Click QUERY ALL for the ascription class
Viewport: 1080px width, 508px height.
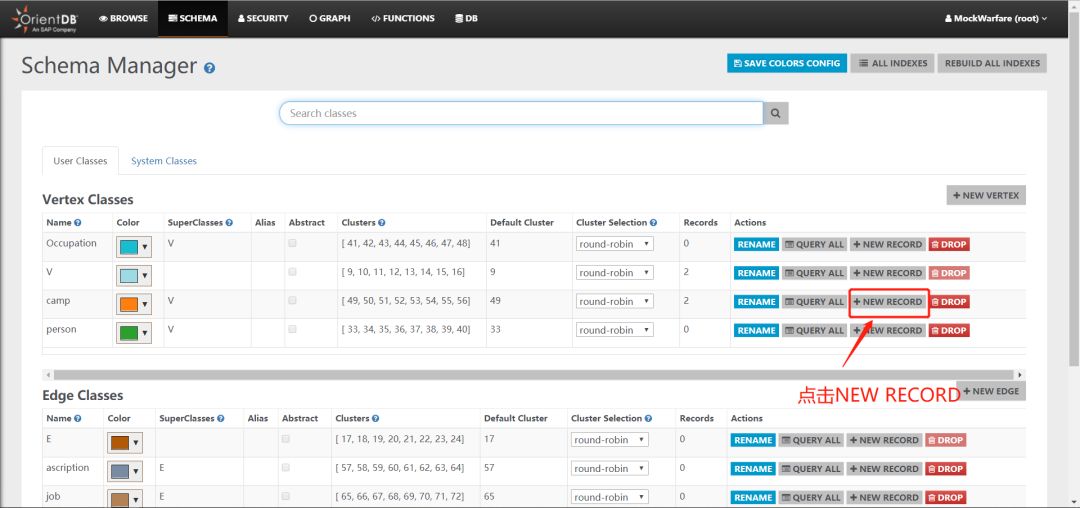click(x=811, y=469)
